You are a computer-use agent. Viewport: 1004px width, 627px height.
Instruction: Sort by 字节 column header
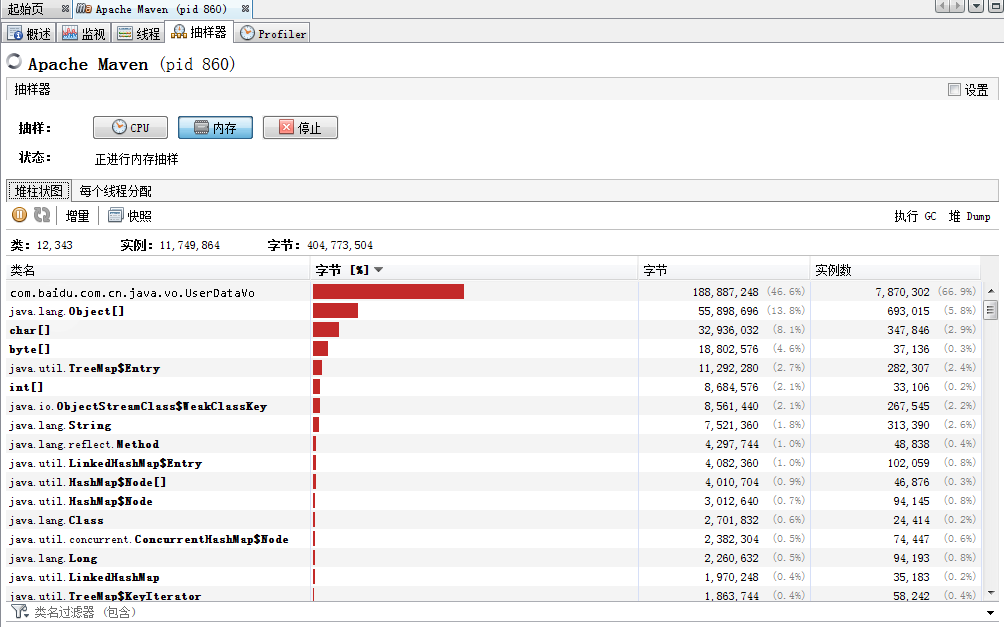point(724,270)
